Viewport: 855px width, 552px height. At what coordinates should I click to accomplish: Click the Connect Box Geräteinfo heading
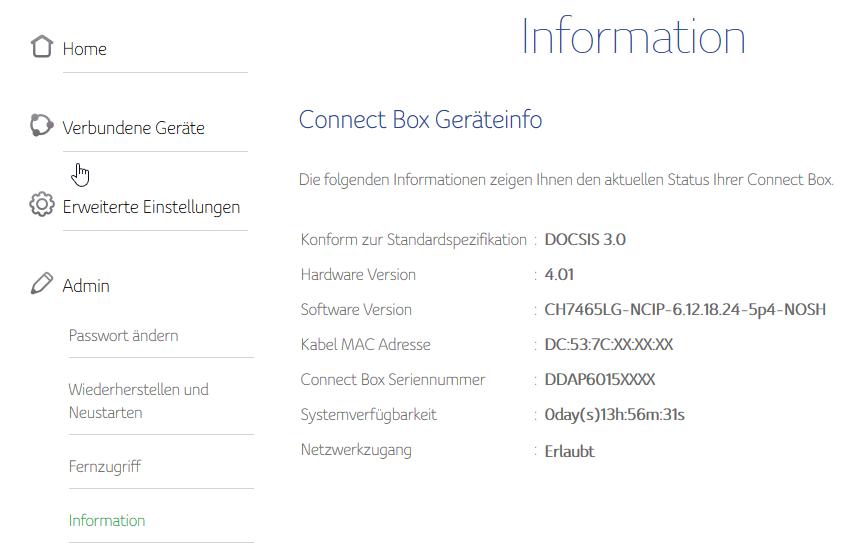coord(420,120)
